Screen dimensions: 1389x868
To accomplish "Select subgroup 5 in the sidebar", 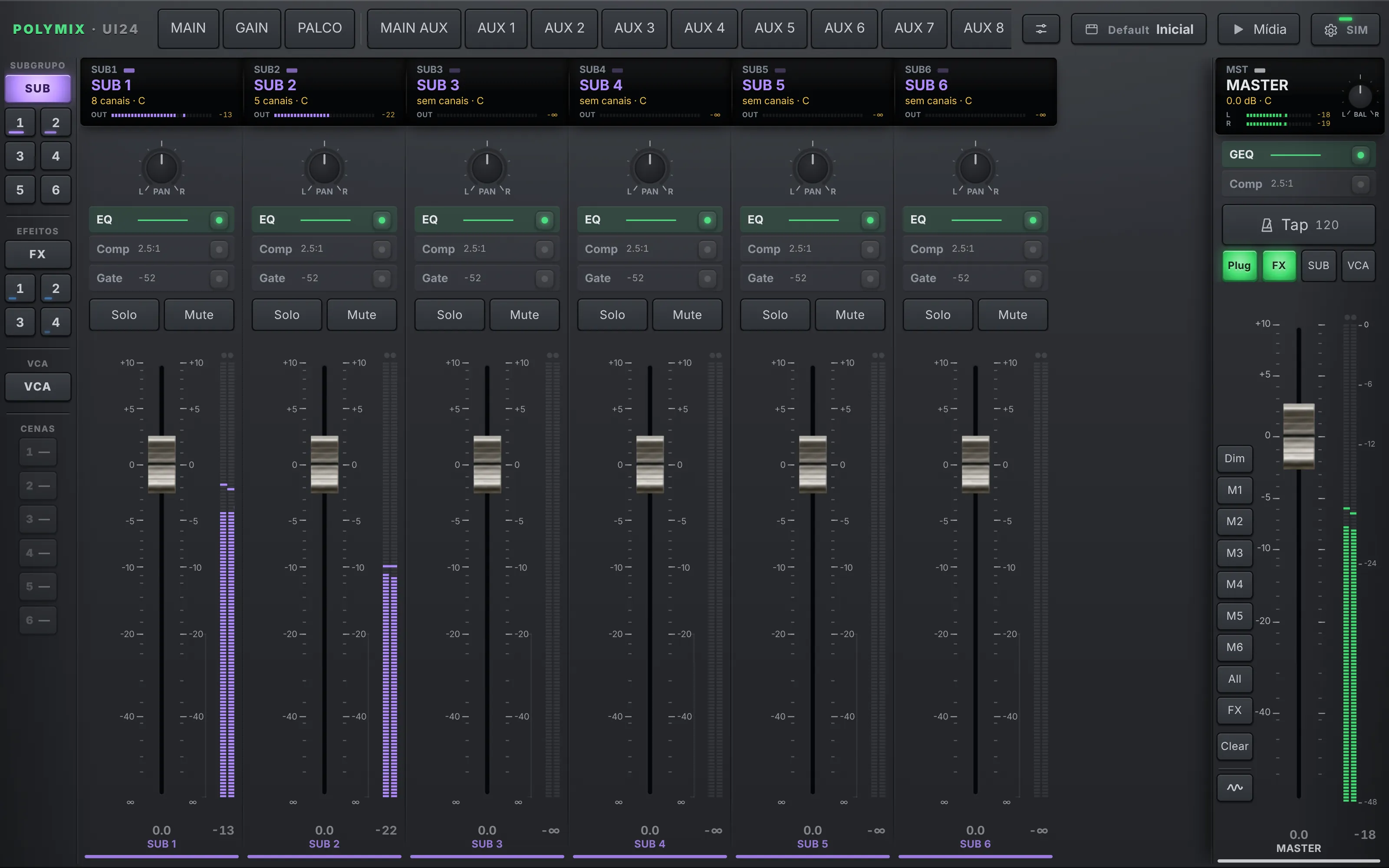I will pos(20,190).
